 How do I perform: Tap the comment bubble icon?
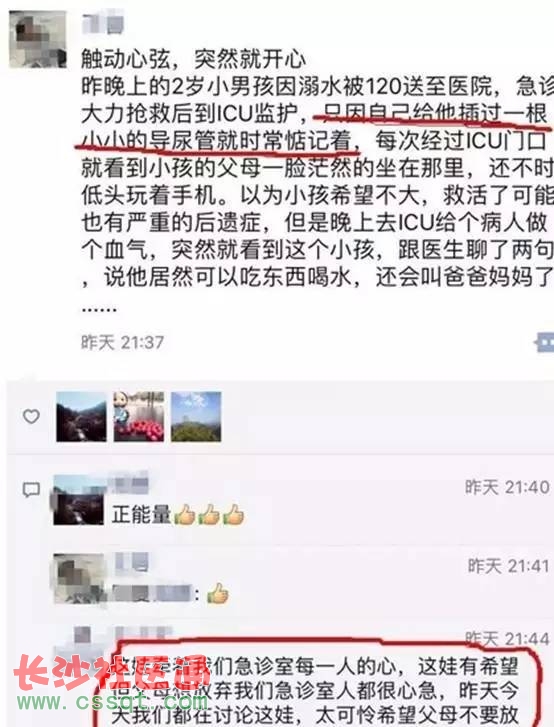click(31, 490)
